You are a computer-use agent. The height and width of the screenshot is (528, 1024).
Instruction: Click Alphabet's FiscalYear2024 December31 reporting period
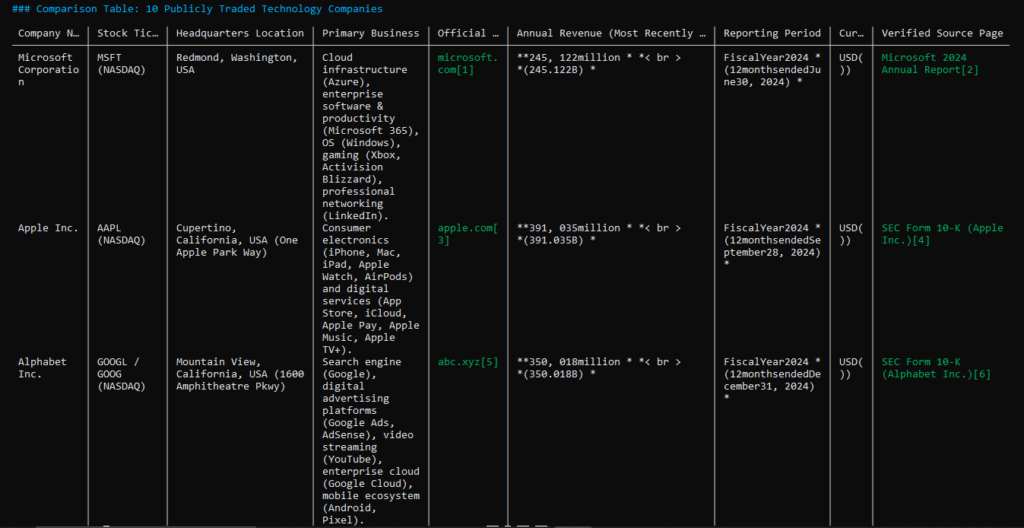coord(772,380)
